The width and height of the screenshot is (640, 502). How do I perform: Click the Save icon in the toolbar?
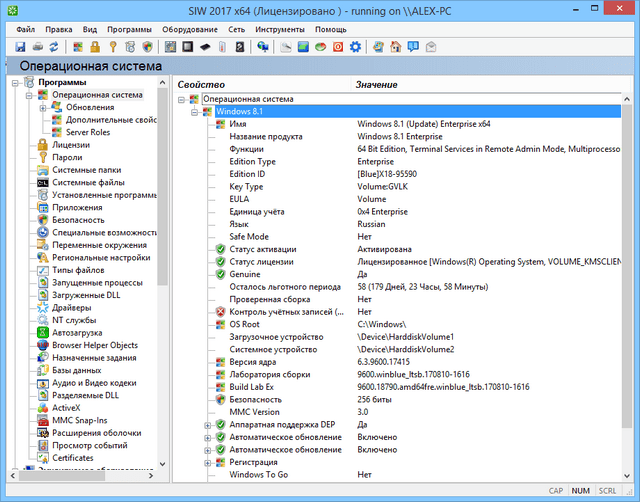point(20,46)
